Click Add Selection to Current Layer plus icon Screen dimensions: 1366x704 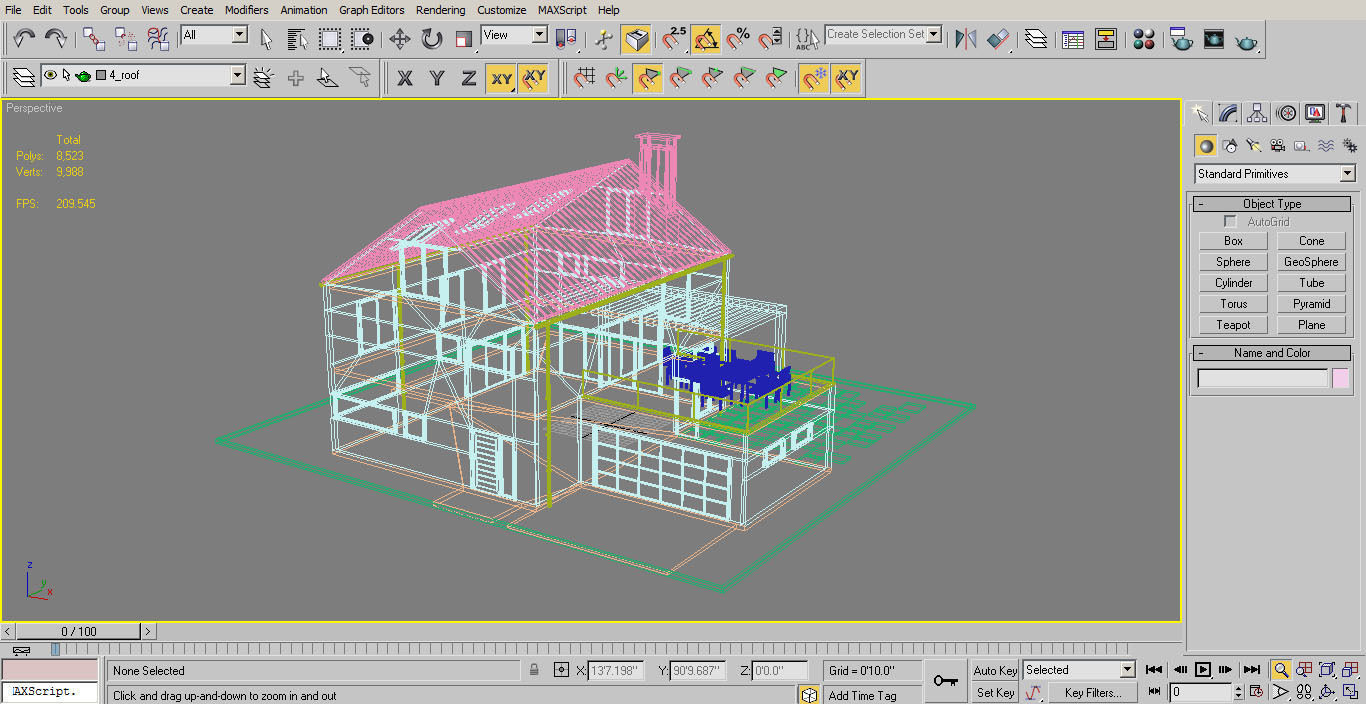(296, 77)
